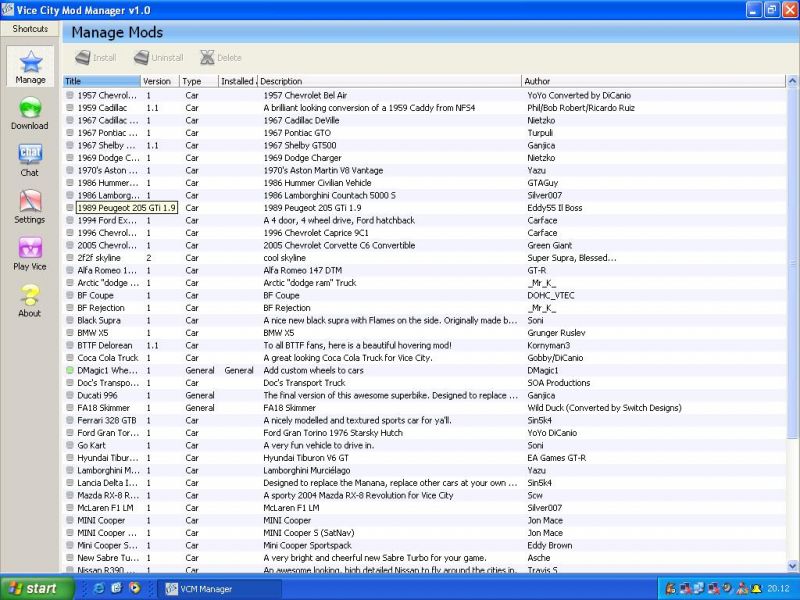Click author 'Eddy Brown' in the list
The image size is (800, 600).
click(x=549, y=545)
